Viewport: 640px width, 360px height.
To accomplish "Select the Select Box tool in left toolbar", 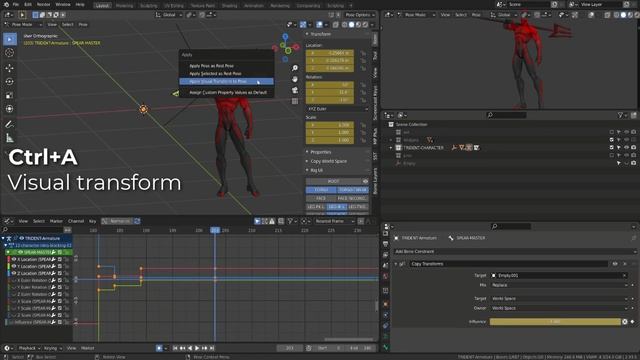I will point(9,39).
